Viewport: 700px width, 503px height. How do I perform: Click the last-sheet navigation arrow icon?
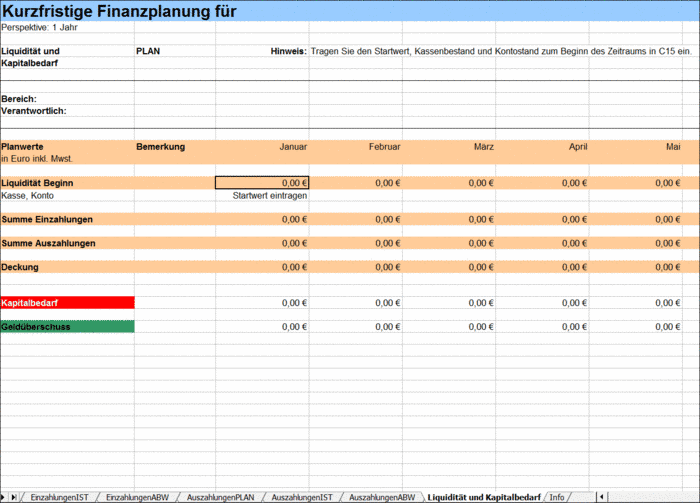click(14, 497)
